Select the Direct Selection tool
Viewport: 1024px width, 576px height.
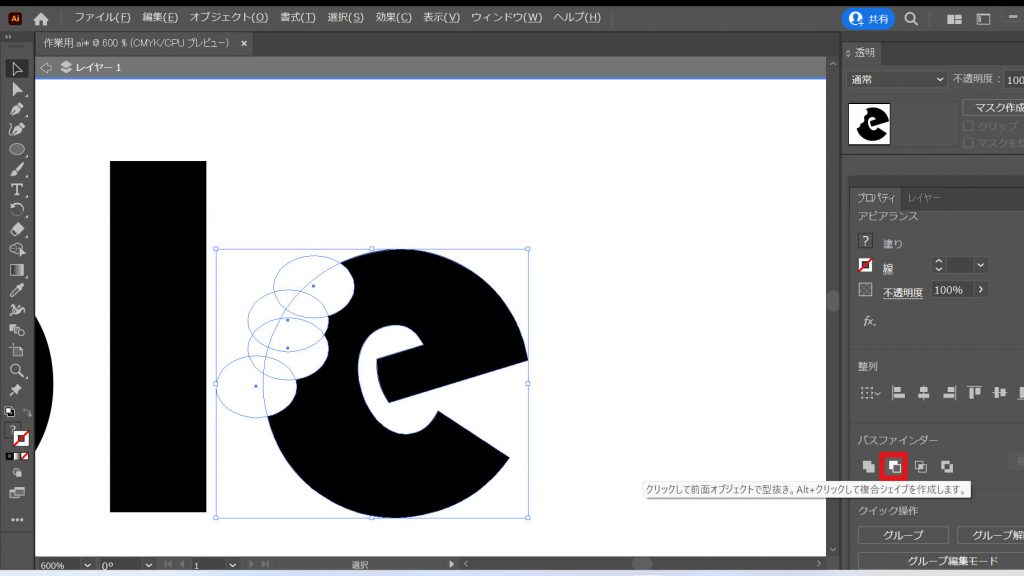coord(17,89)
